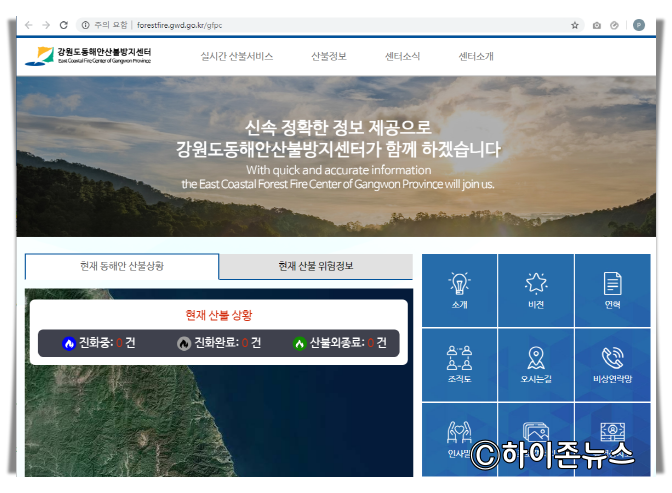The image size is (672, 493).
Task: Reload the page with refresh icon
Action: pyautogui.click(x=63, y=25)
